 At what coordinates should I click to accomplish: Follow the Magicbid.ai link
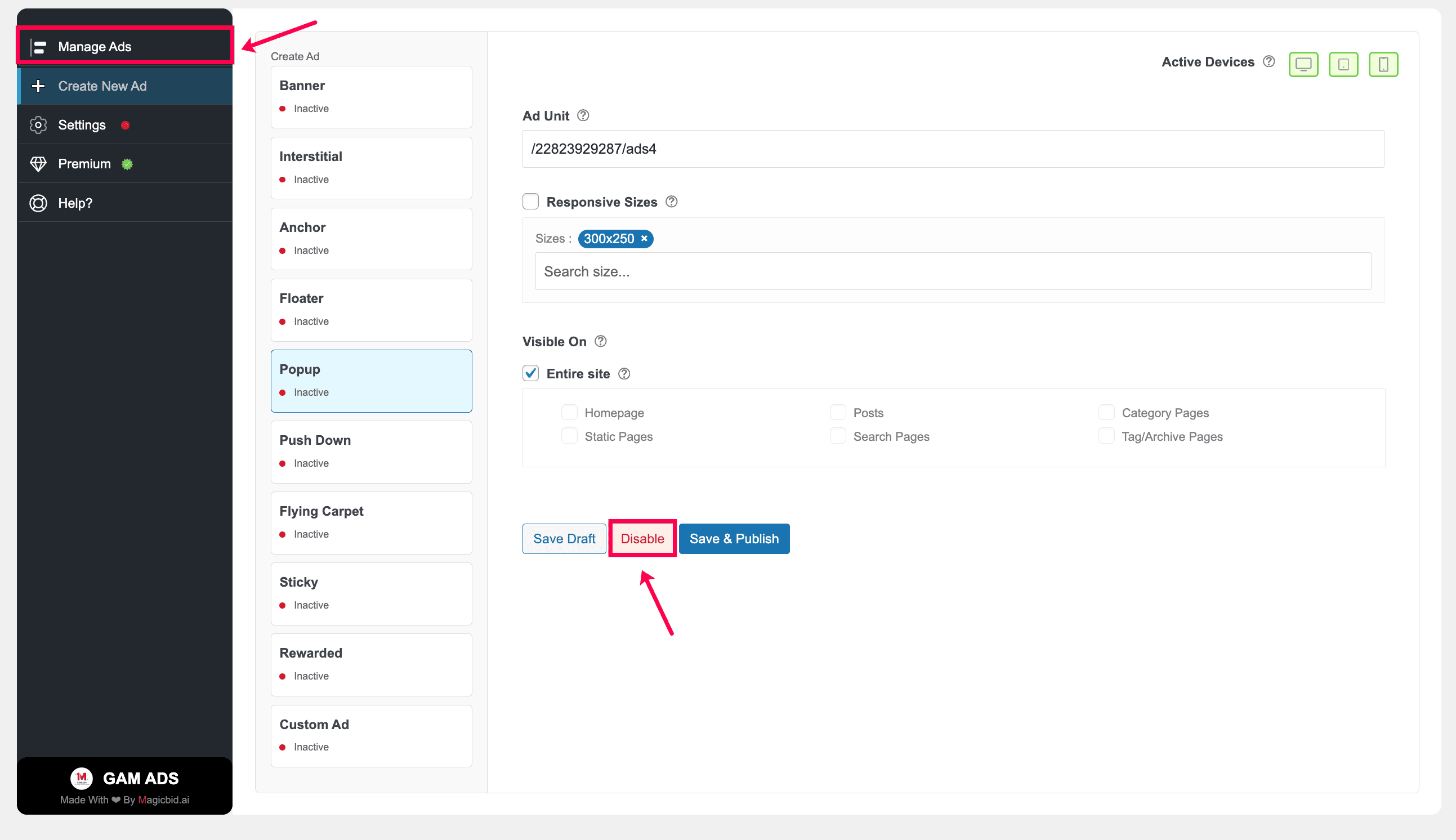pyautogui.click(x=163, y=799)
